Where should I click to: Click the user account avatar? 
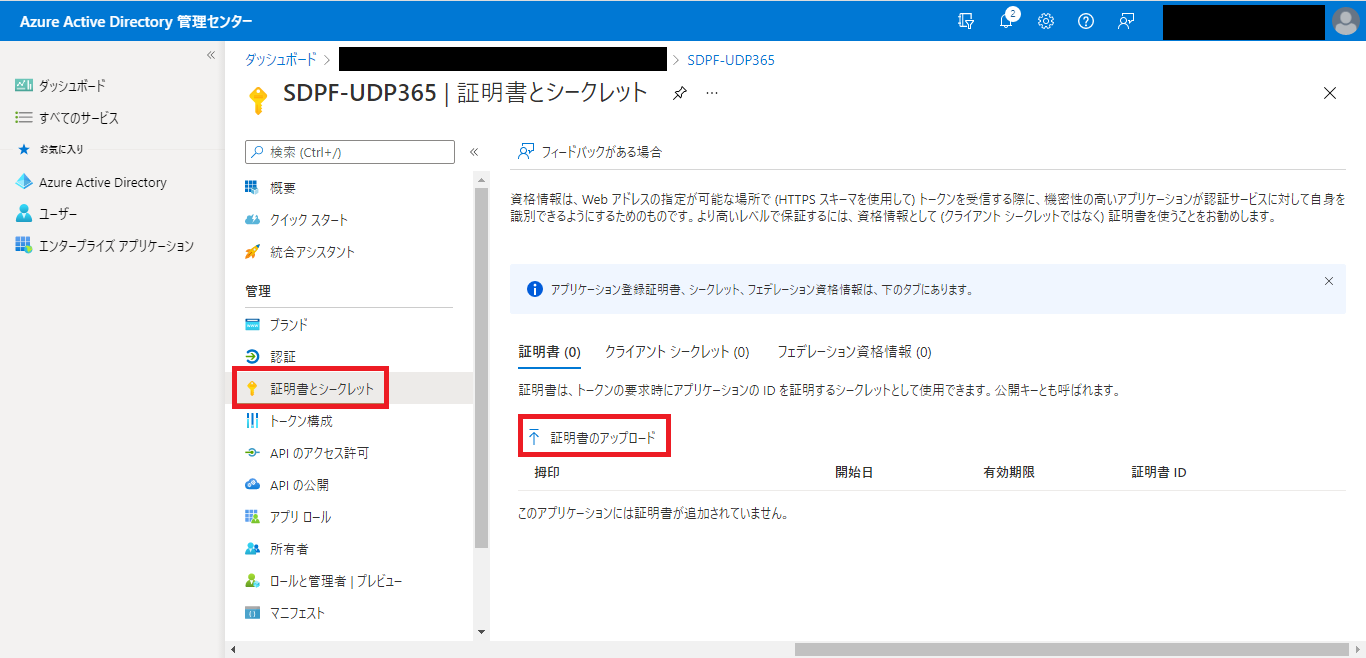(x=1346, y=21)
